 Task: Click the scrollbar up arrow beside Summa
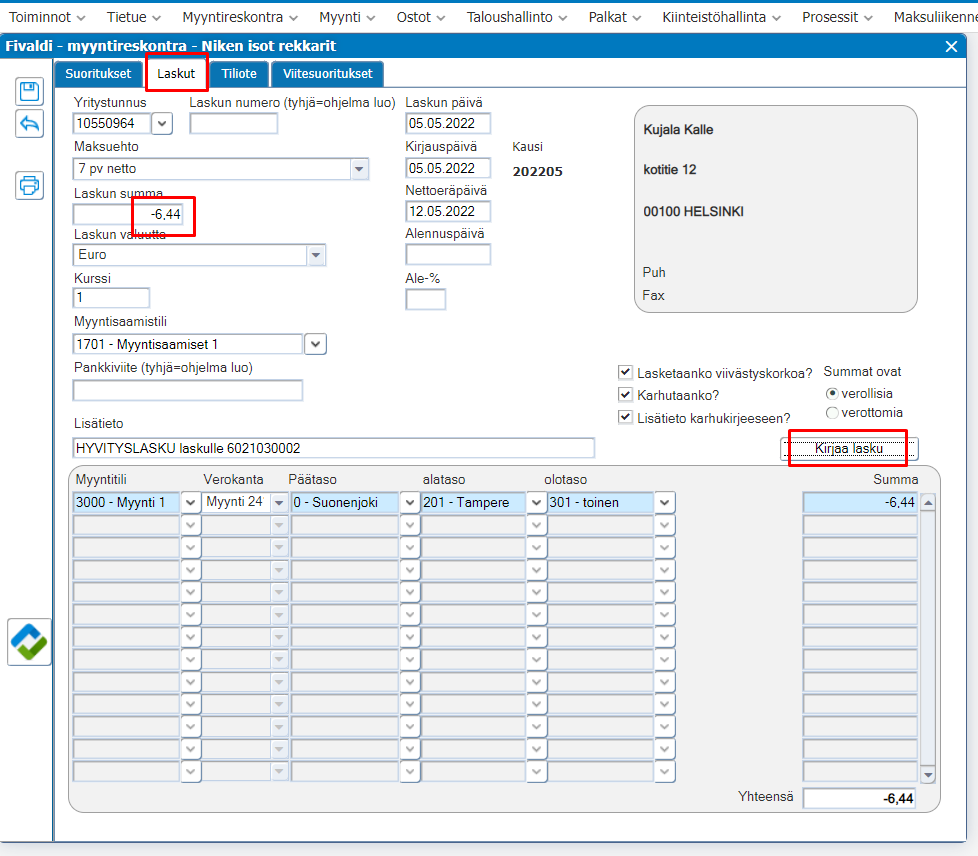928,502
